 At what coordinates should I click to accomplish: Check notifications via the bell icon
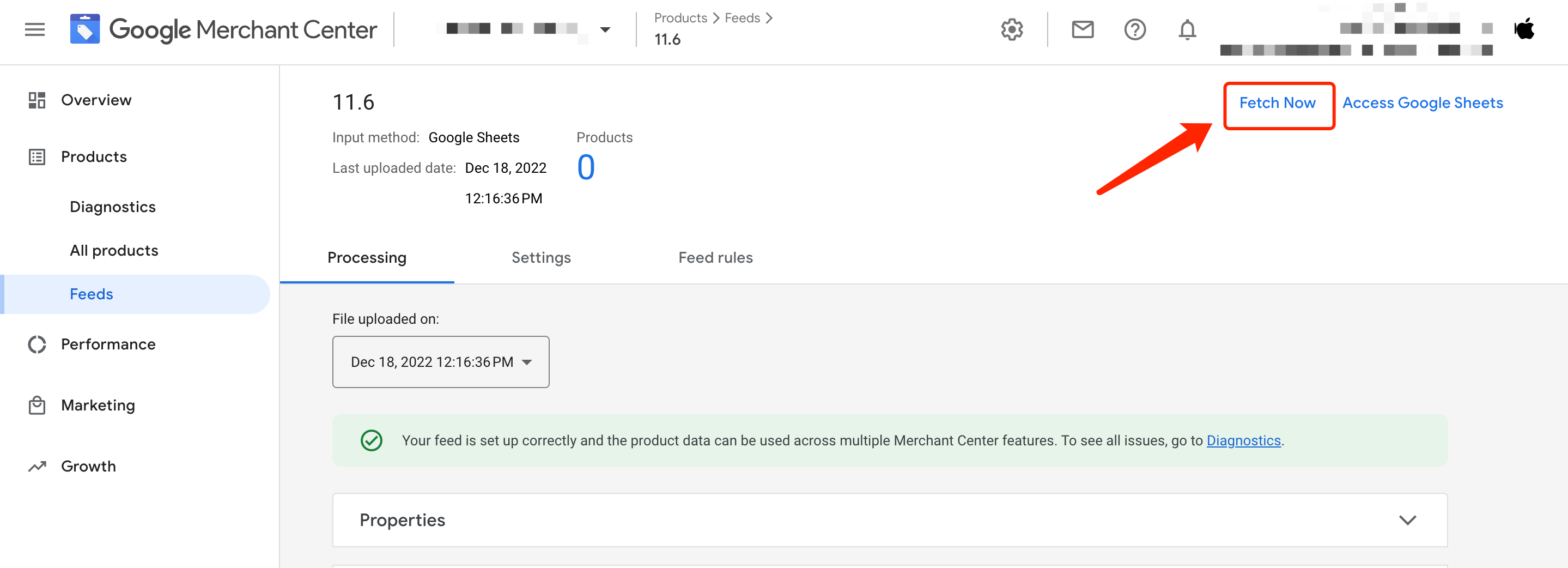pyautogui.click(x=1188, y=29)
